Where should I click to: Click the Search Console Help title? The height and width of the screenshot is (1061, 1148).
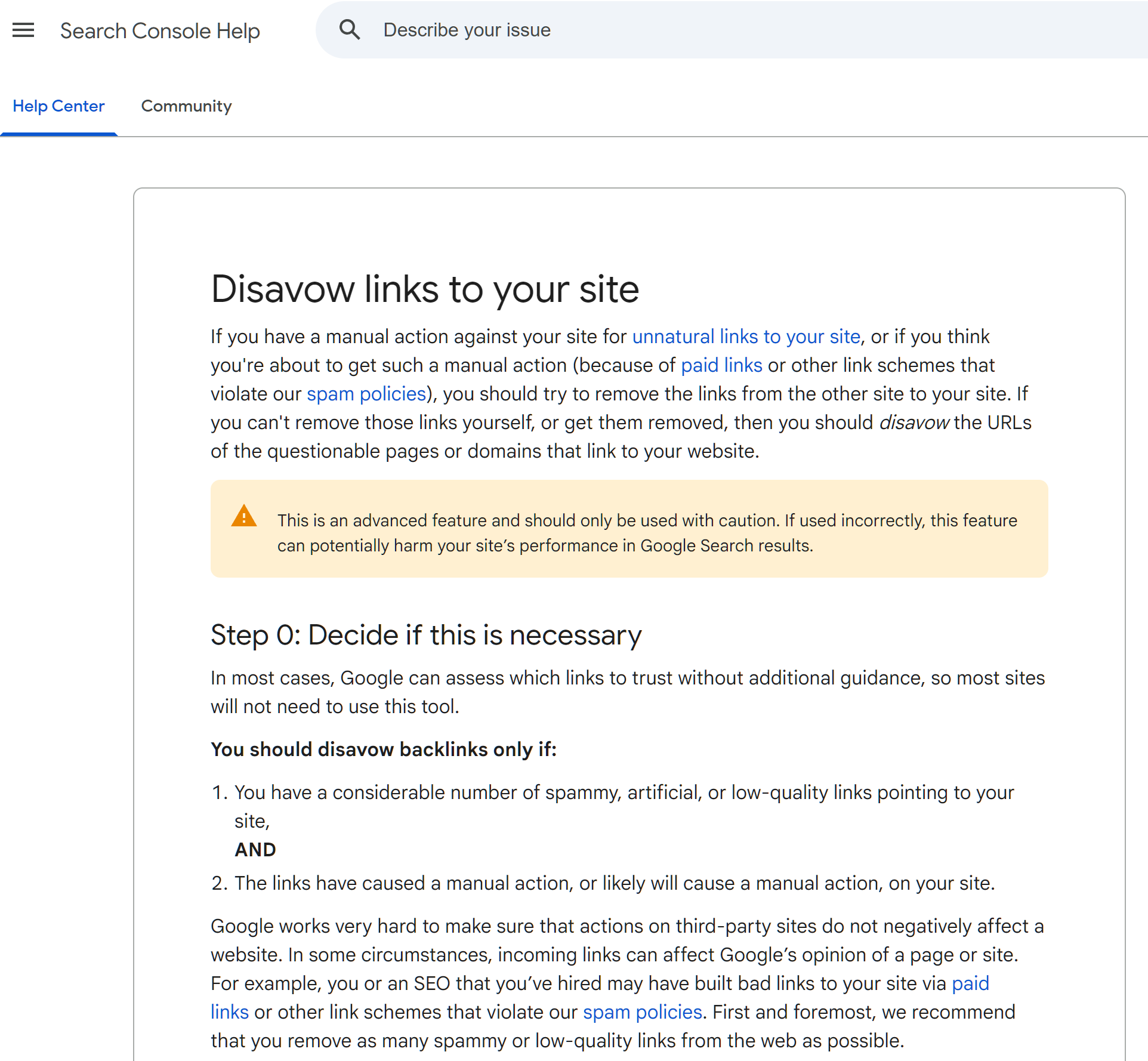[160, 31]
